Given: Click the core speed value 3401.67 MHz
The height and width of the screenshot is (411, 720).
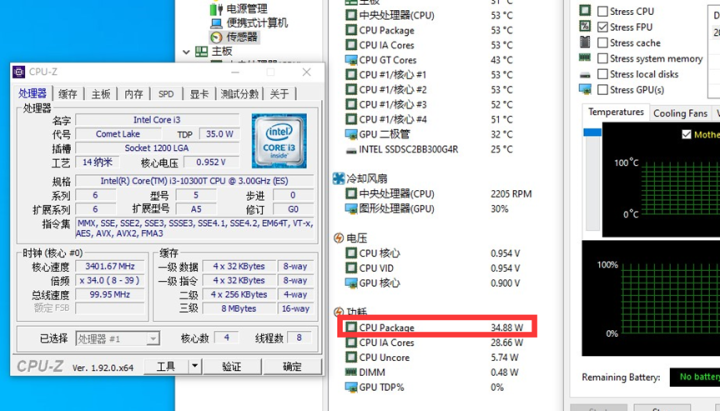Looking at the screenshot, I should click(x=110, y=266).
